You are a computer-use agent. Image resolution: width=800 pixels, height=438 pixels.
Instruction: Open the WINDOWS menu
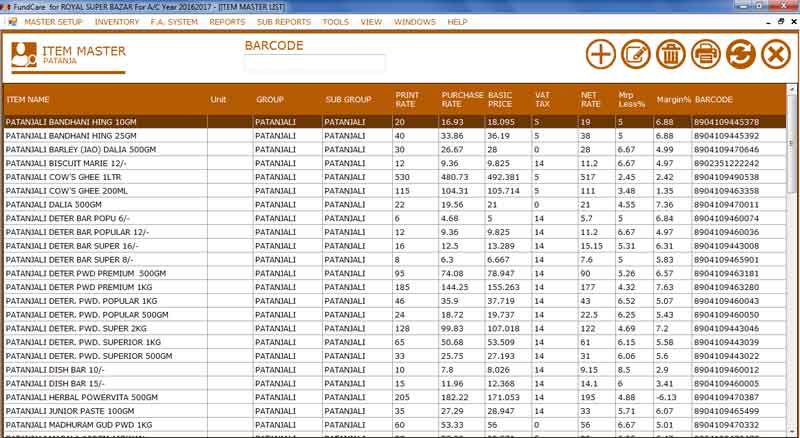click(414, 22)
